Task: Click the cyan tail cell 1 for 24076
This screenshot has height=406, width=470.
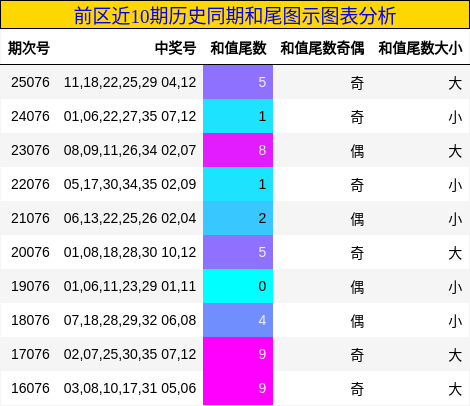Action: point(238,116)
